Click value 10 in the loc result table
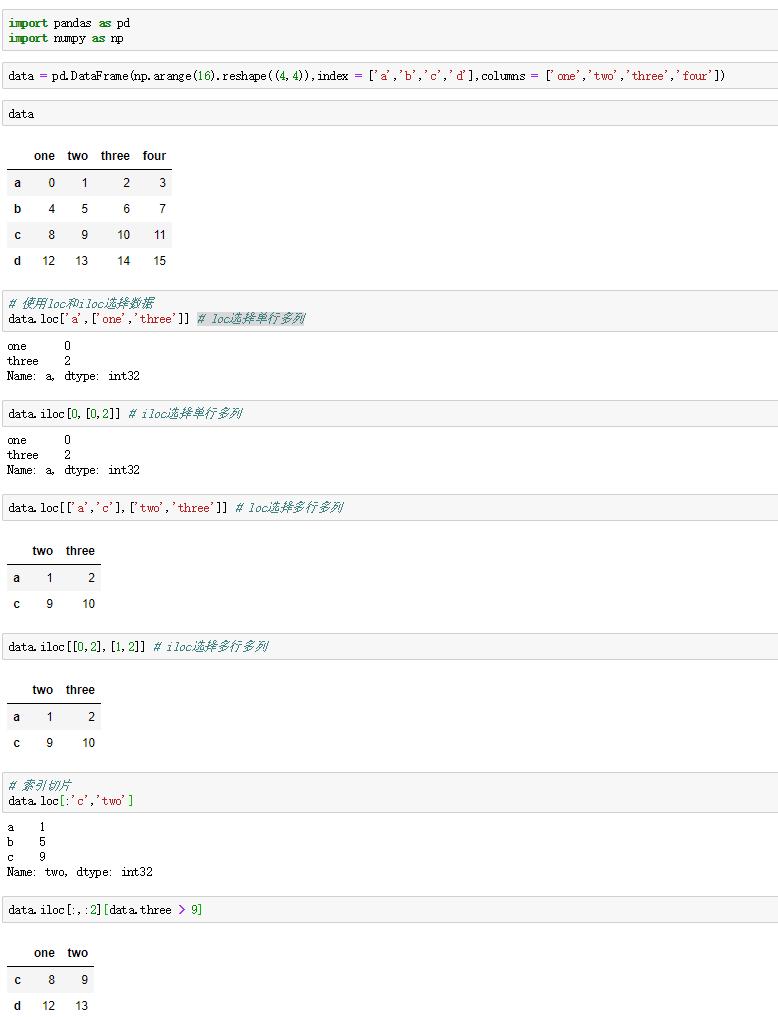This screenshot has width=778, height=1017. pos(88,604)
